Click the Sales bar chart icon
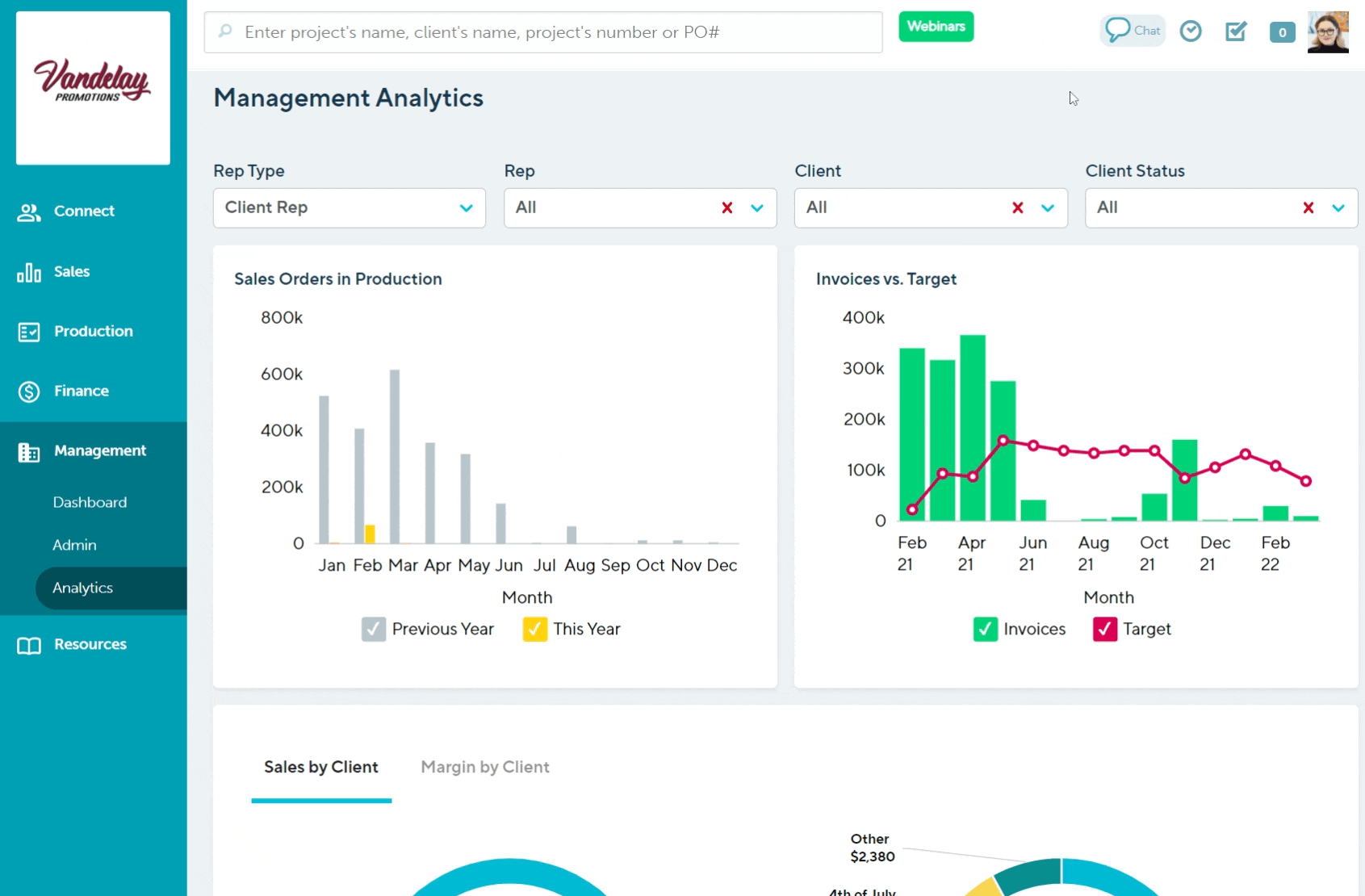This screenshot has height=896, width=1365. 29,273
